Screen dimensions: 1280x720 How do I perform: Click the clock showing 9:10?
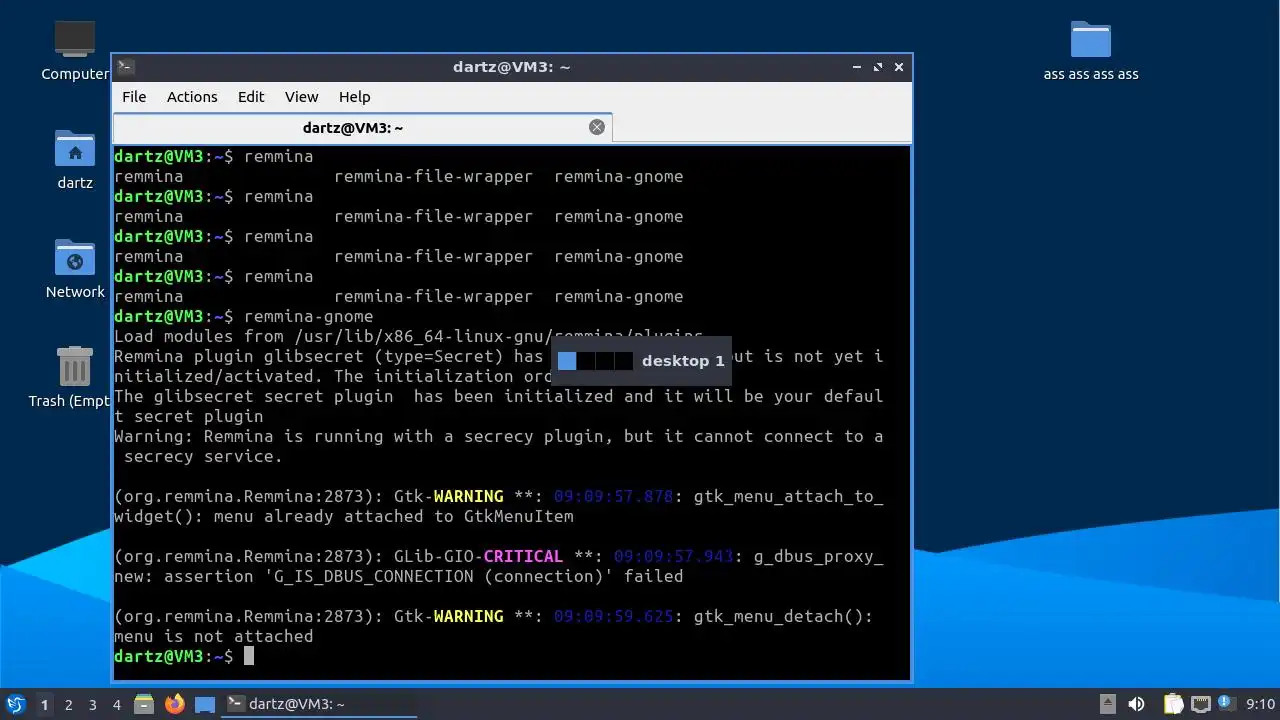tap(1261, 704)
